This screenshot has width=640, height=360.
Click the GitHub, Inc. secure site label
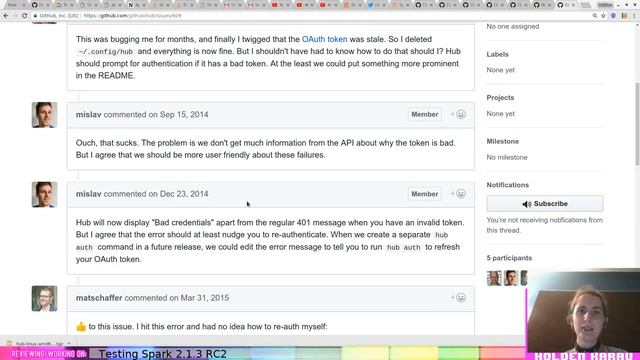(x=58, y=16)
